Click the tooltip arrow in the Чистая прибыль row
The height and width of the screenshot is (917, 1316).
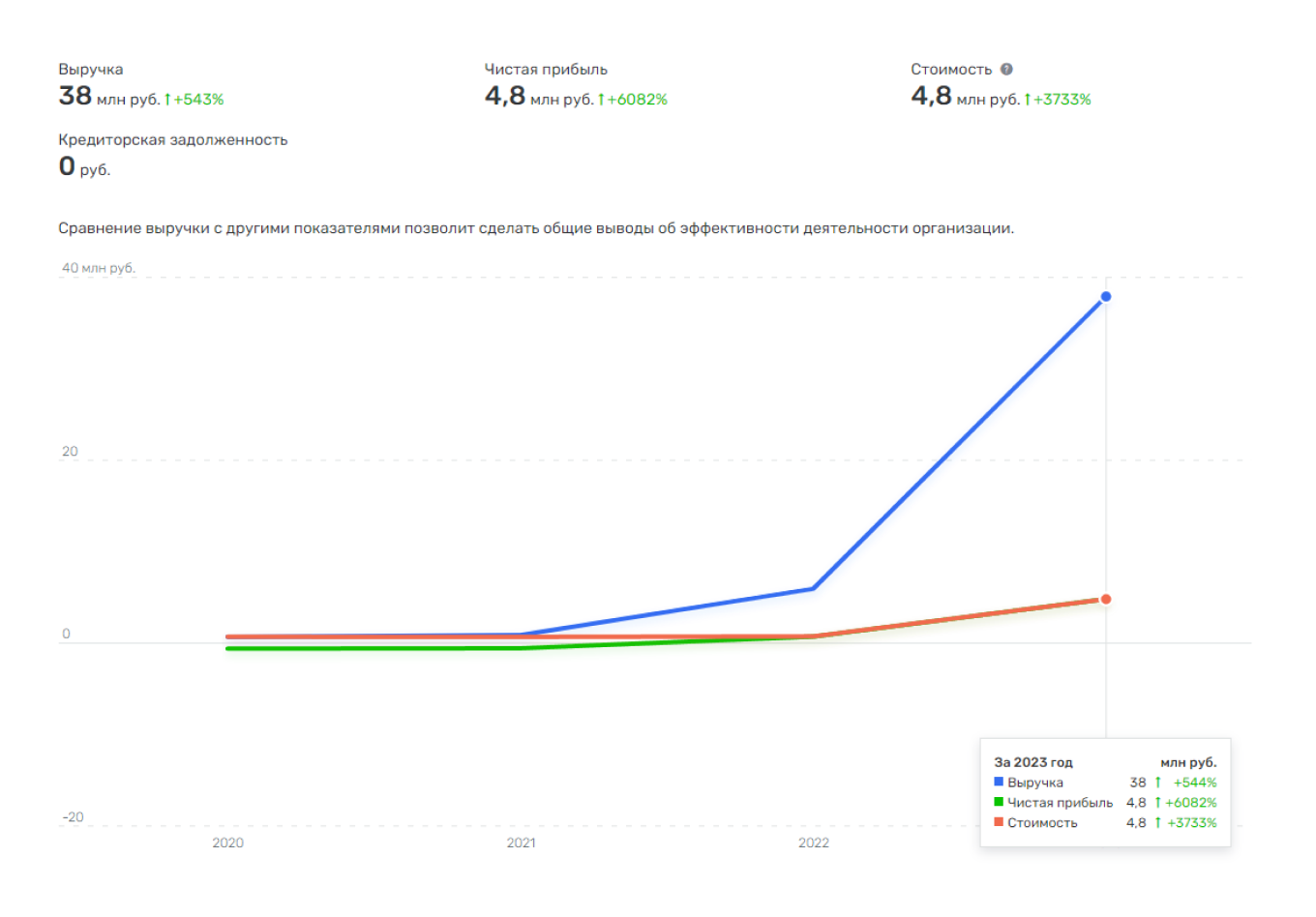[1157, 803]
